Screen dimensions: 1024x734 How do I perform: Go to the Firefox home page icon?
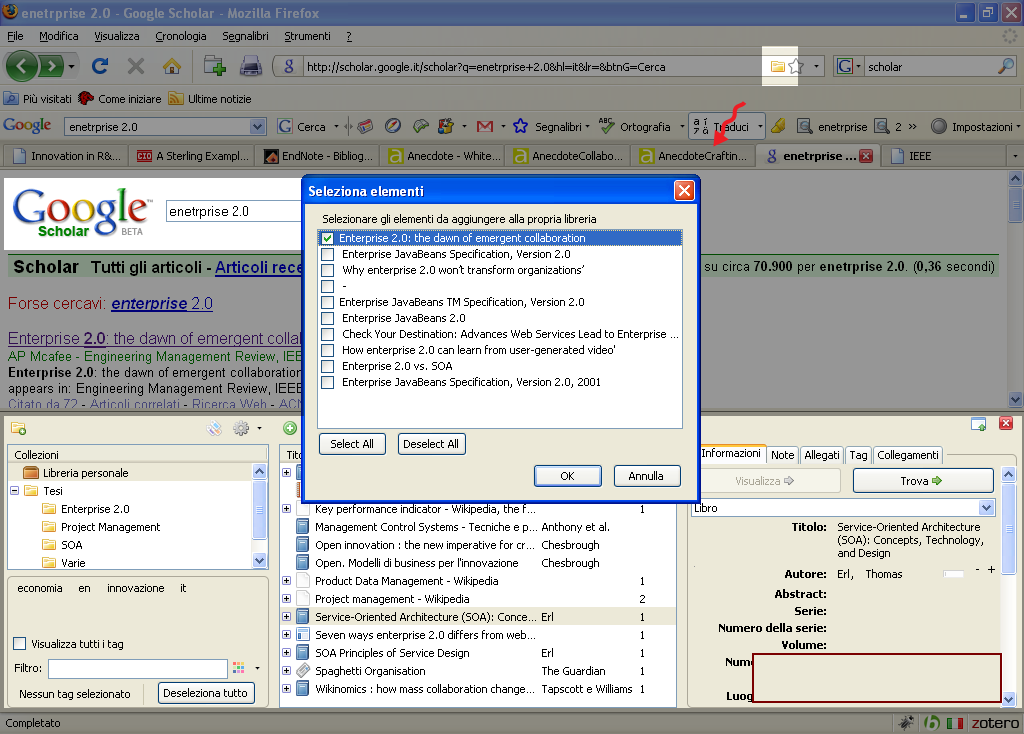172,66
